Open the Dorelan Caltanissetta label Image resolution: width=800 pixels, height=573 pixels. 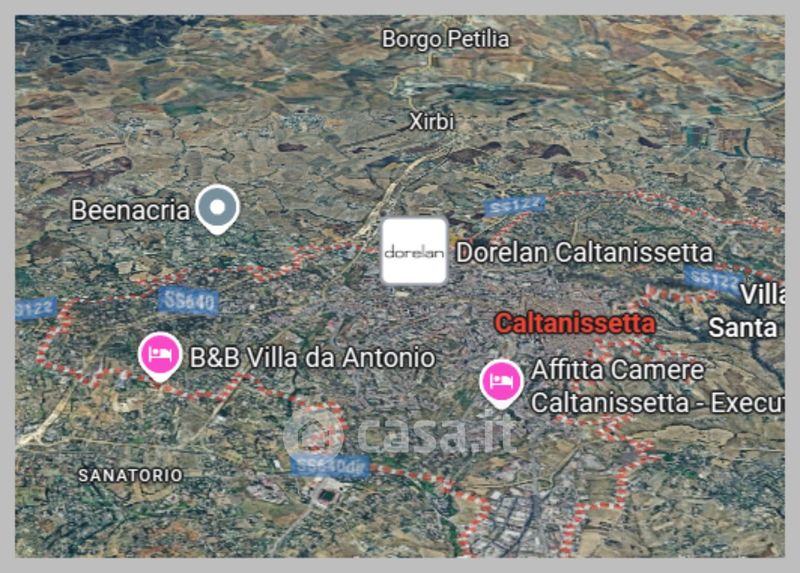pyautogui.click(x=584, y=252)
